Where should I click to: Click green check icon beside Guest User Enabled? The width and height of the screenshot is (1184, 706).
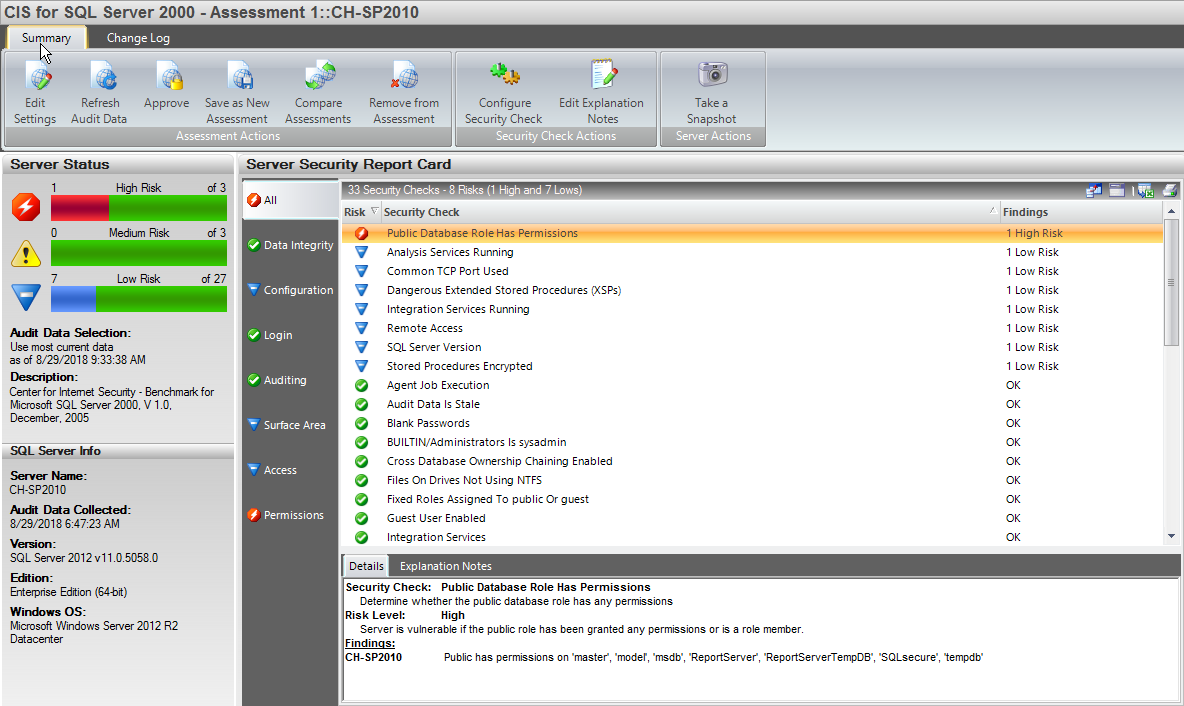click(362, 518)
